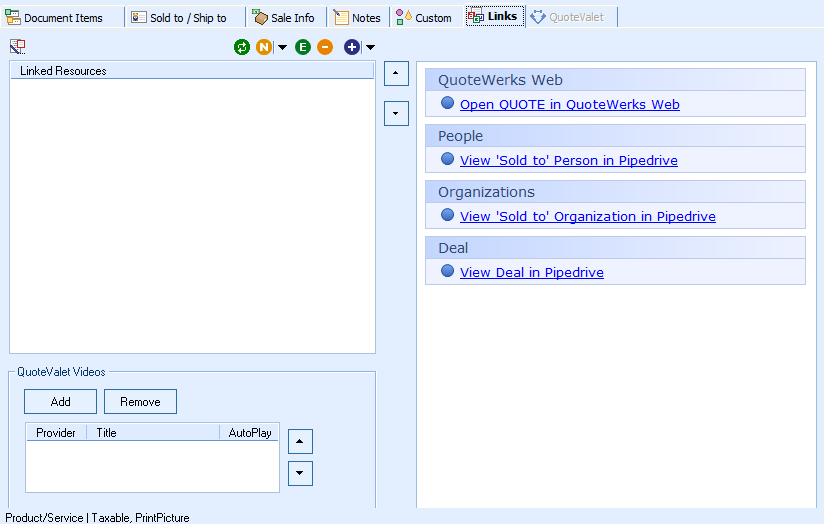
Task: Open the Sale Info tab
Action: coord(287,17)
